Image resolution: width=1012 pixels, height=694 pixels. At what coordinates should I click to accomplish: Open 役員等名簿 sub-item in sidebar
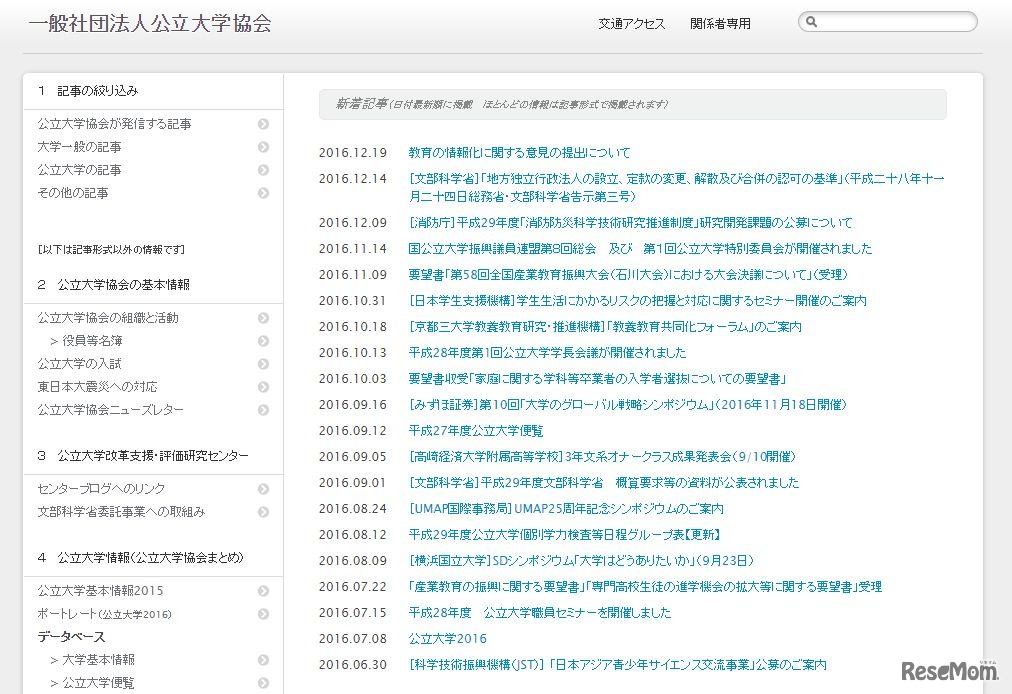tap(92, 341)
